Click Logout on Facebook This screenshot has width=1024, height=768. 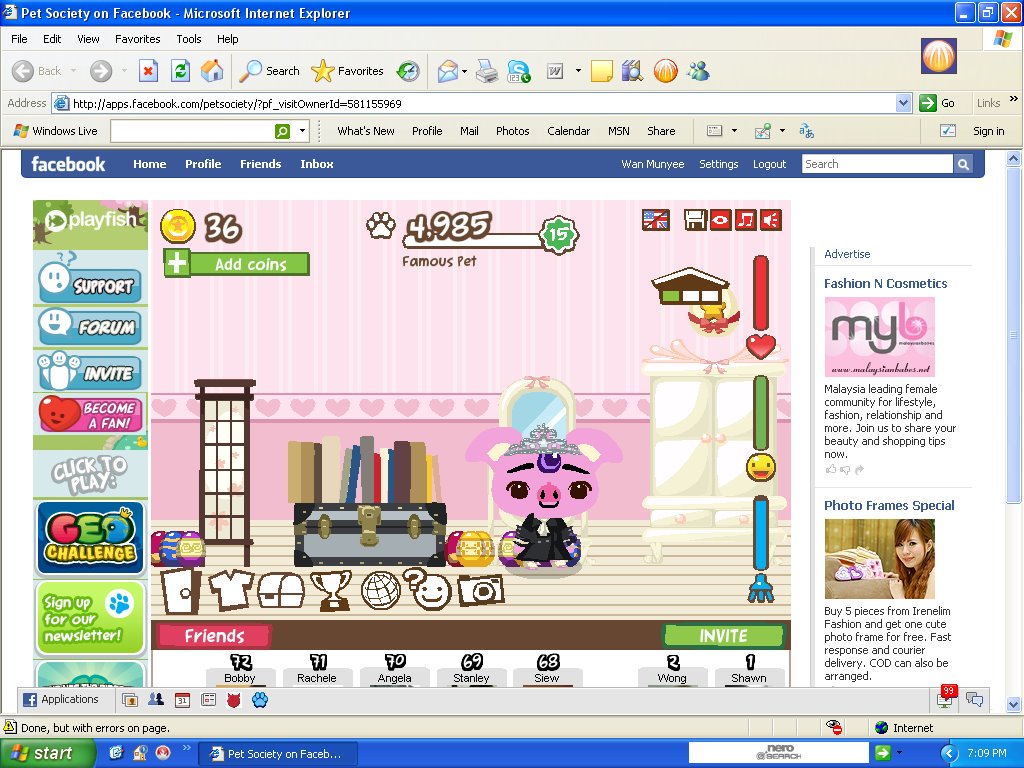click(769, 164)
